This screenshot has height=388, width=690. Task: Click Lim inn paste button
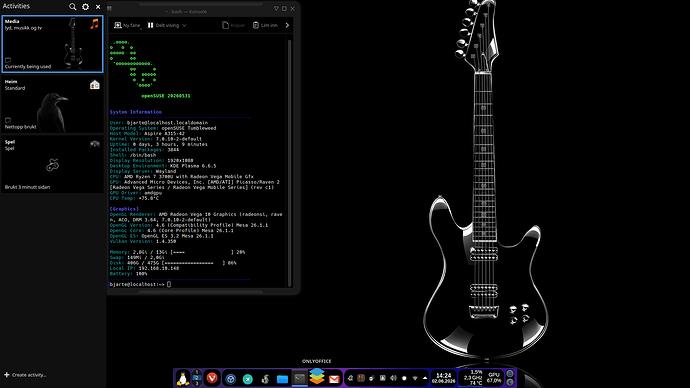(265, 26)
